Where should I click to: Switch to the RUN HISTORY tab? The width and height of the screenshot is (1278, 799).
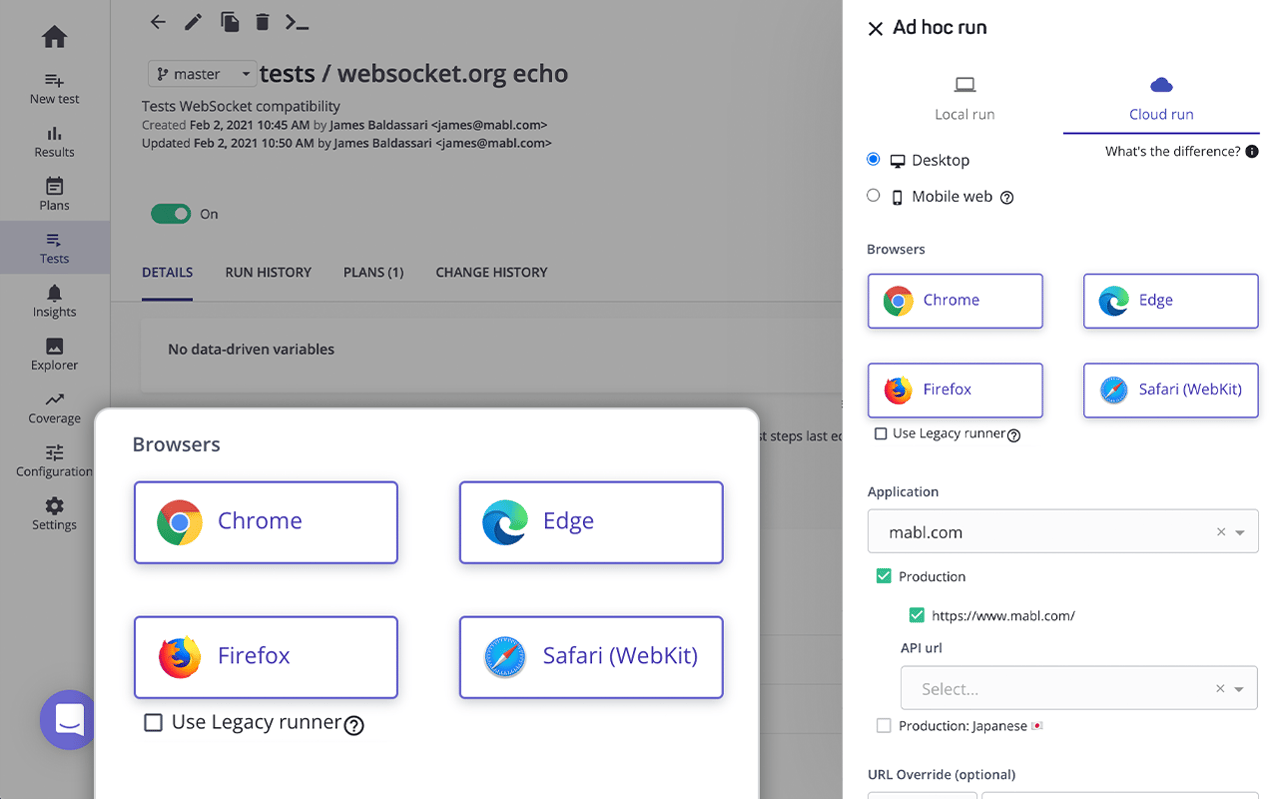[267, 272]
